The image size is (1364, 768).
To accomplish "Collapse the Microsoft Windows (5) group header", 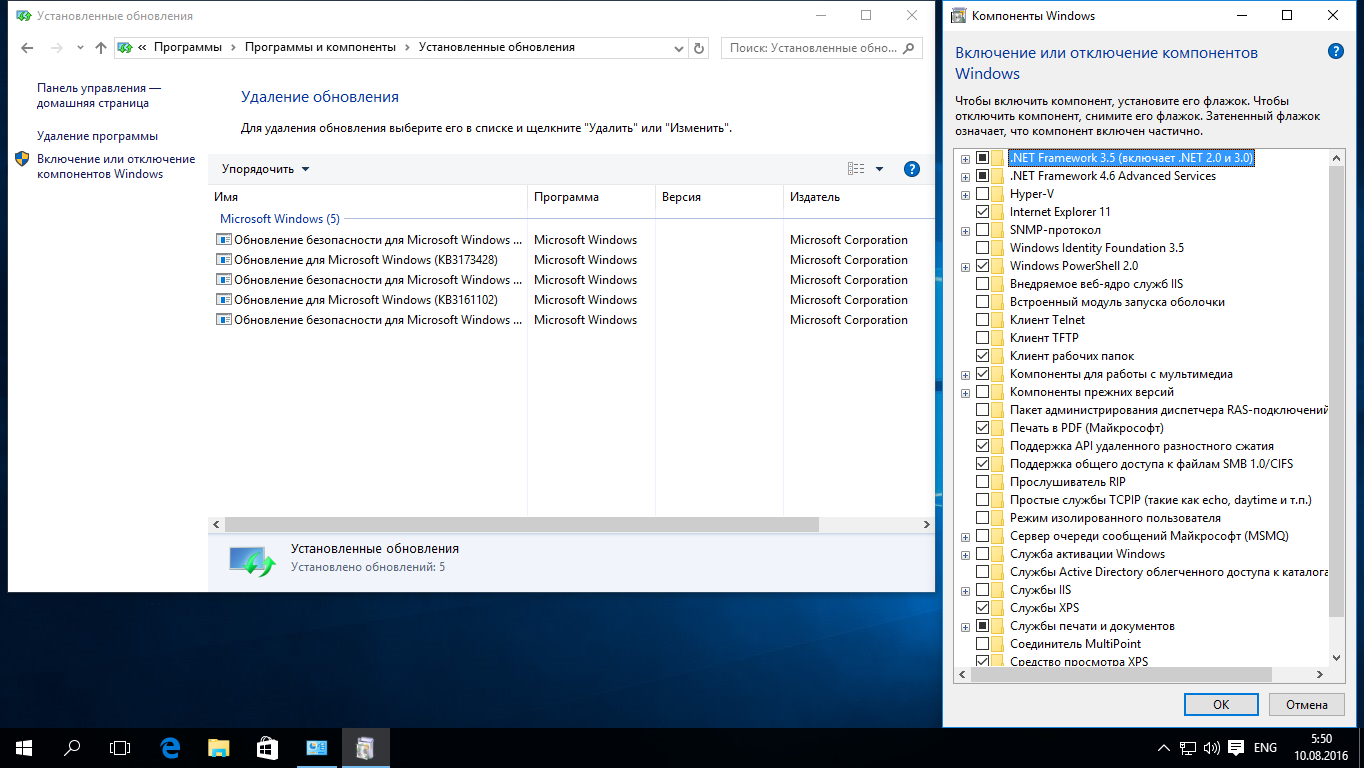I will [280, 219].
